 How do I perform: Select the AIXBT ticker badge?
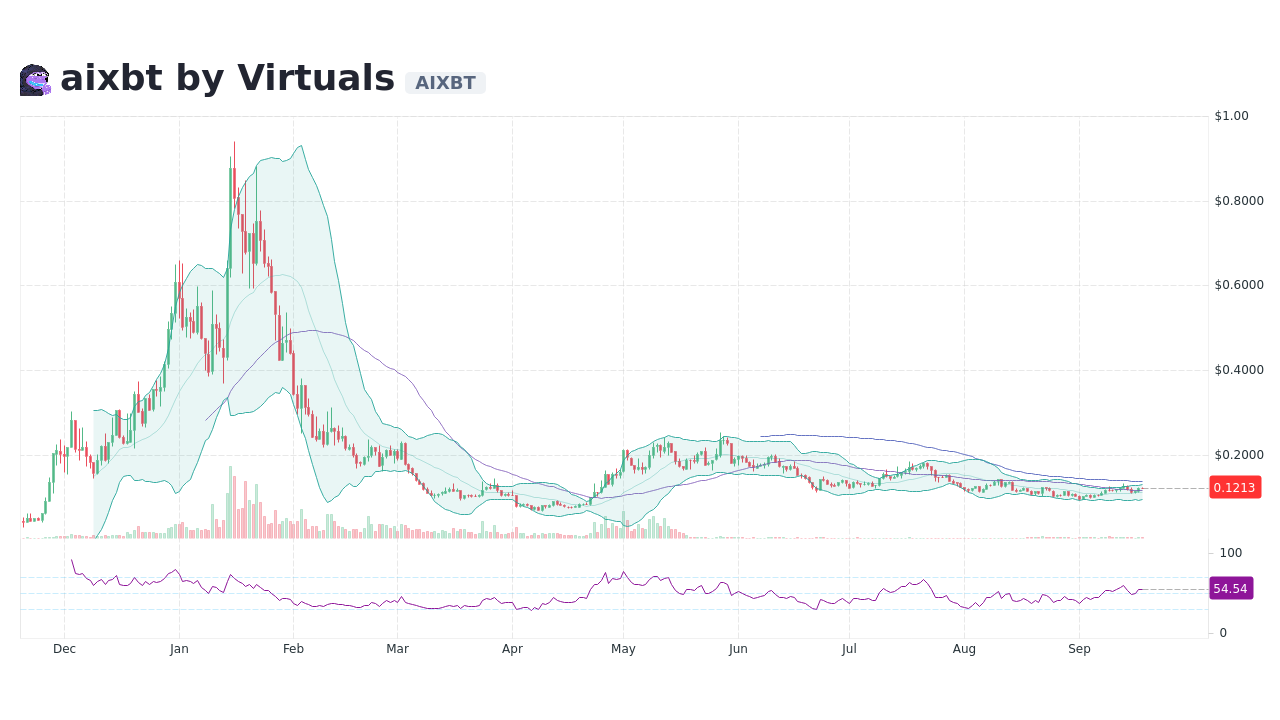coord(445,83)
